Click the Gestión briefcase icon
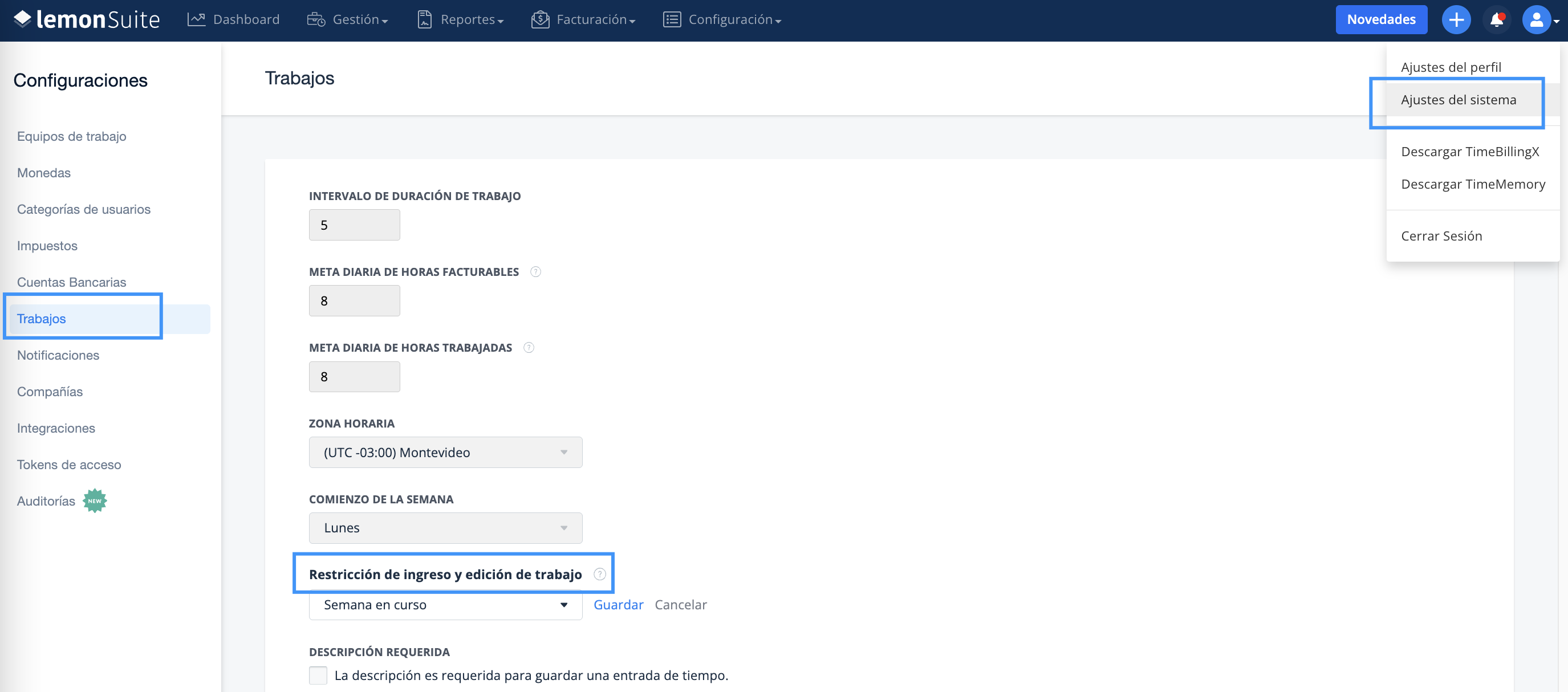This screenshot has width=1568, height=692. click(316, 19)
